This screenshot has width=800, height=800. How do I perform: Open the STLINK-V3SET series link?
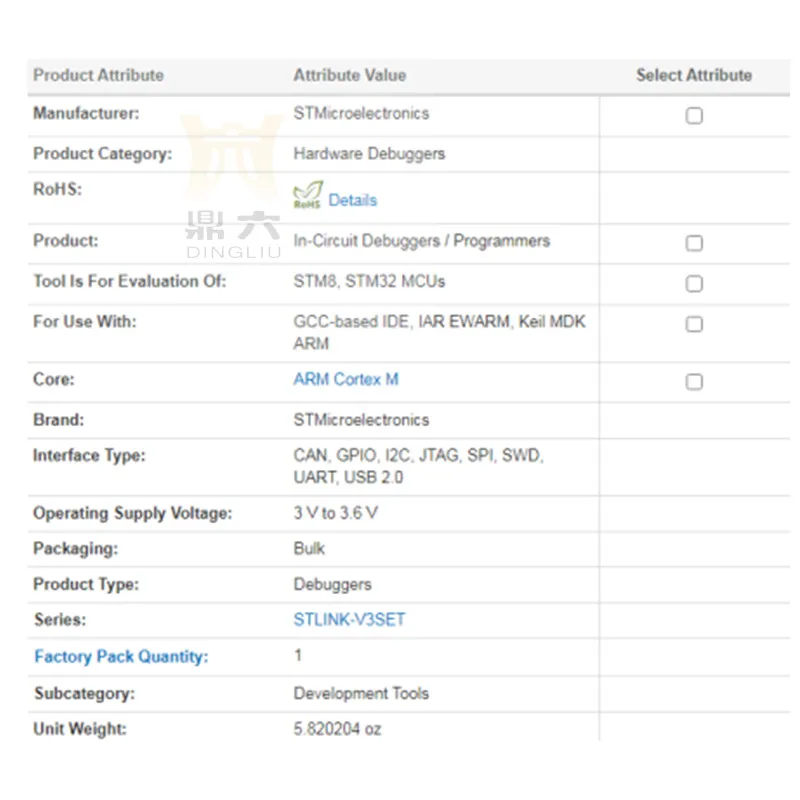pyautogui.click(x=349, y=619)
